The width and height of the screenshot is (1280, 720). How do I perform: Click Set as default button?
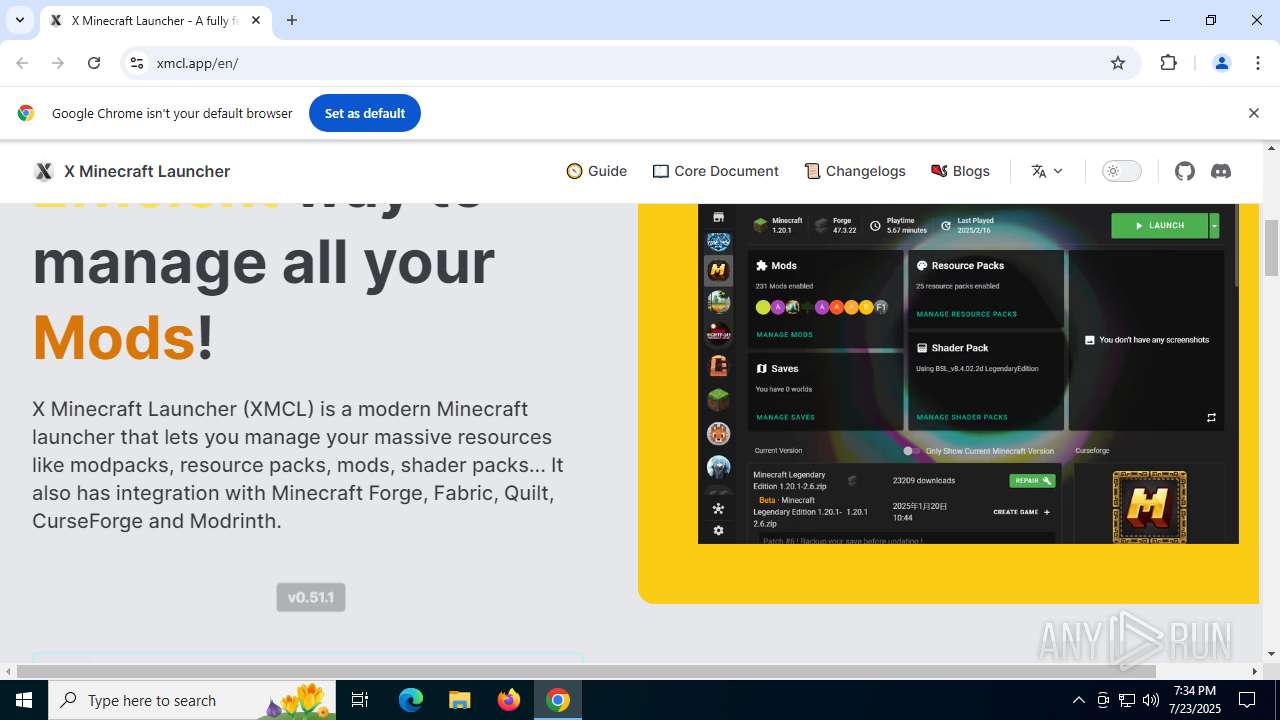click(365, 113)
